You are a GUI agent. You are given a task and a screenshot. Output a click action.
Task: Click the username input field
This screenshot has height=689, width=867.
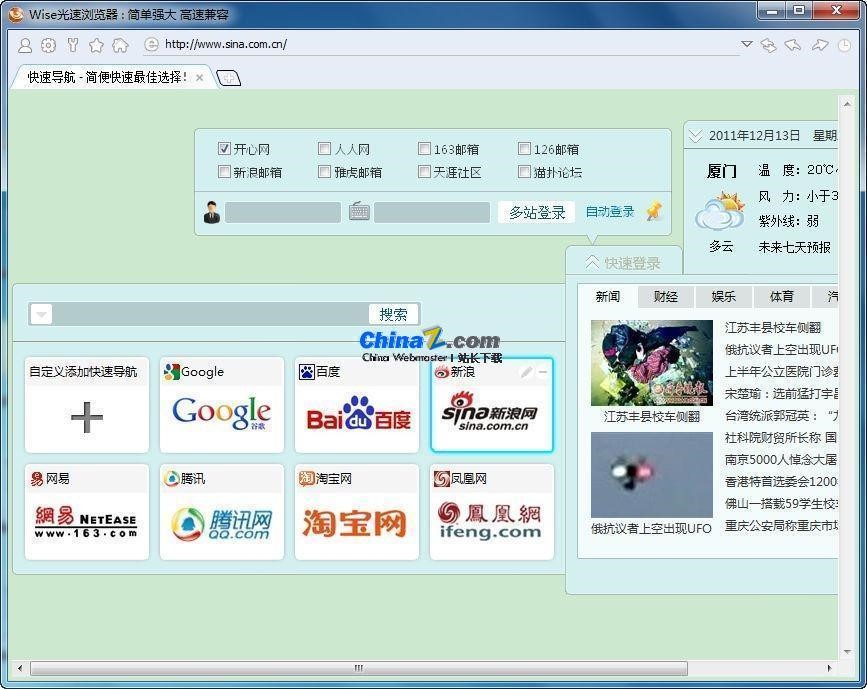pos(283,212)
